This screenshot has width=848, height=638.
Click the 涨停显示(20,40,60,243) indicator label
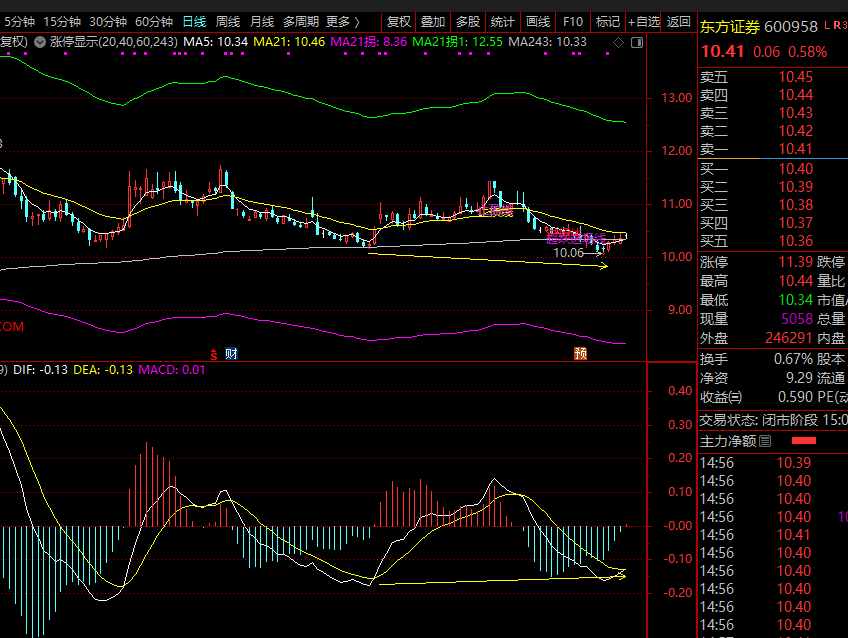pos(114,42)
